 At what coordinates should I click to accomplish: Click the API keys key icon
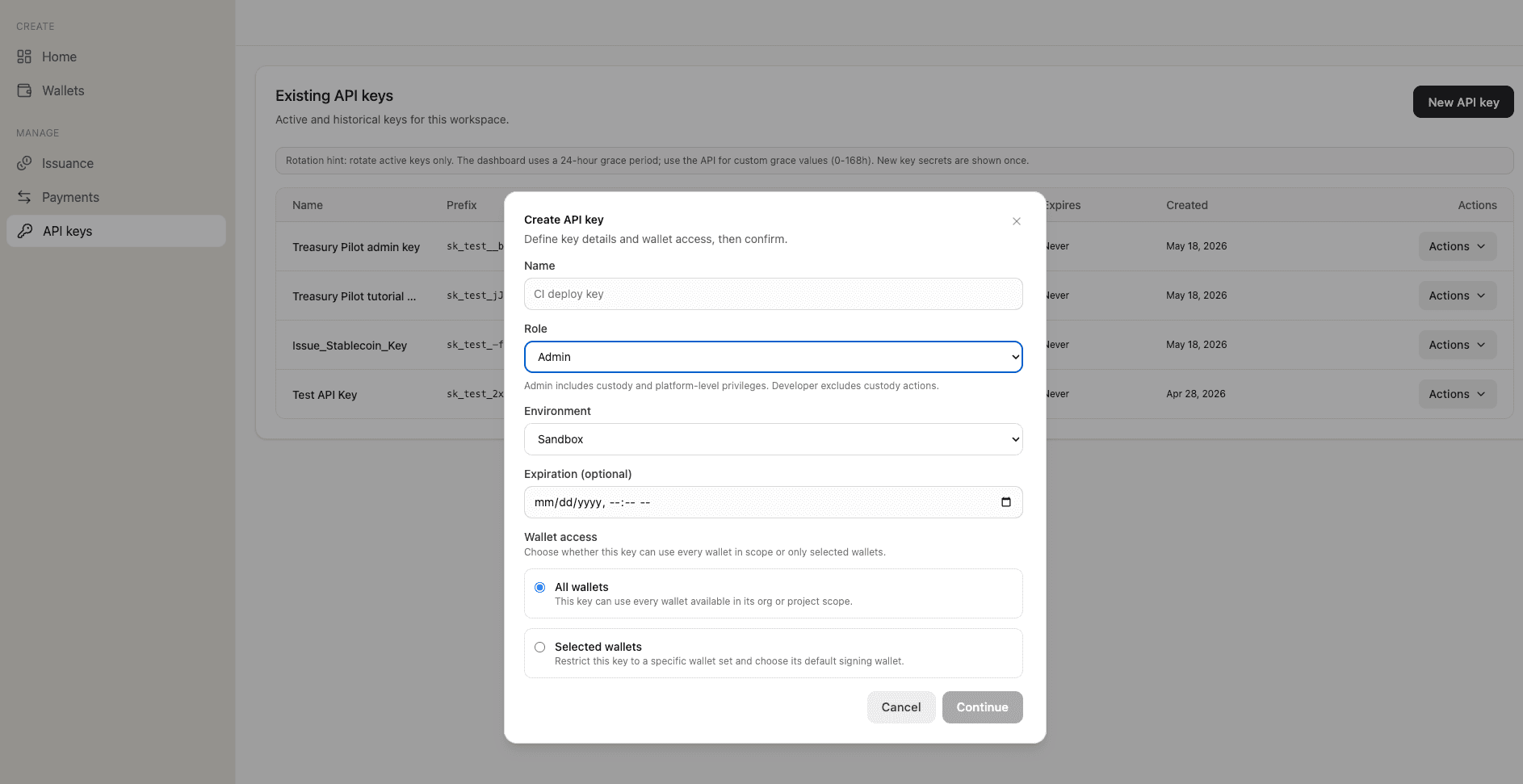coord(25,231)
